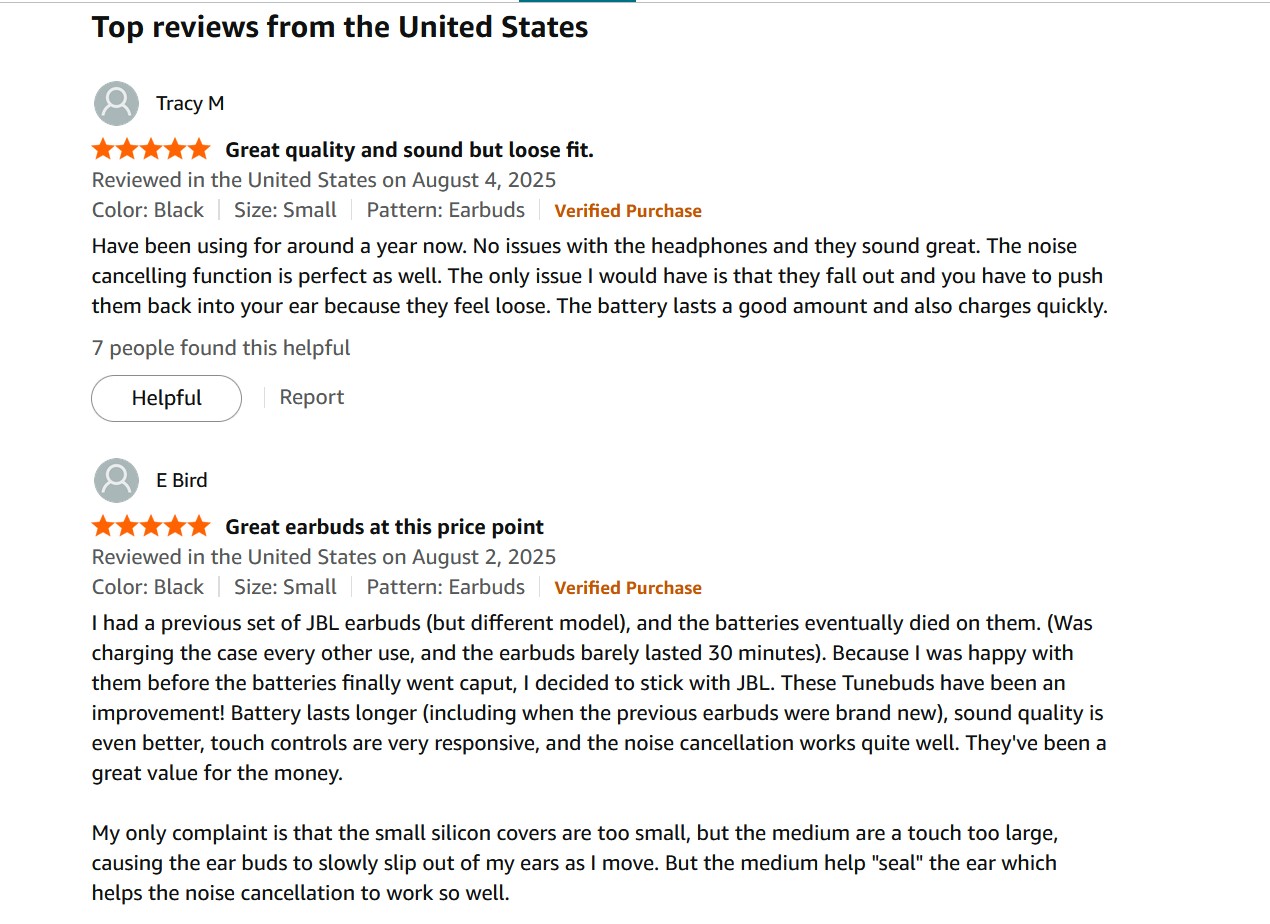Click 'Pattern: Earbuds' in E Bird's review
This screenshot has height=924, width=1270.
445,587
